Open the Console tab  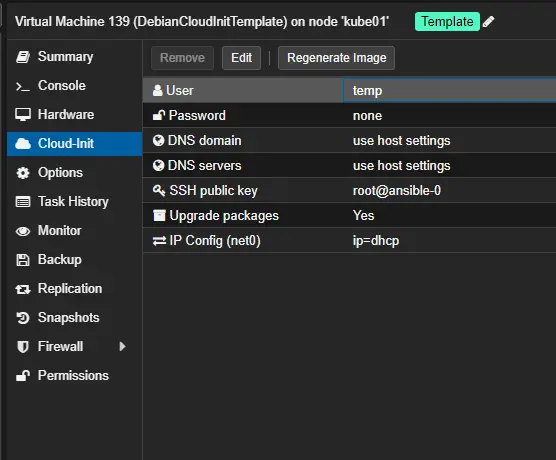74,86
